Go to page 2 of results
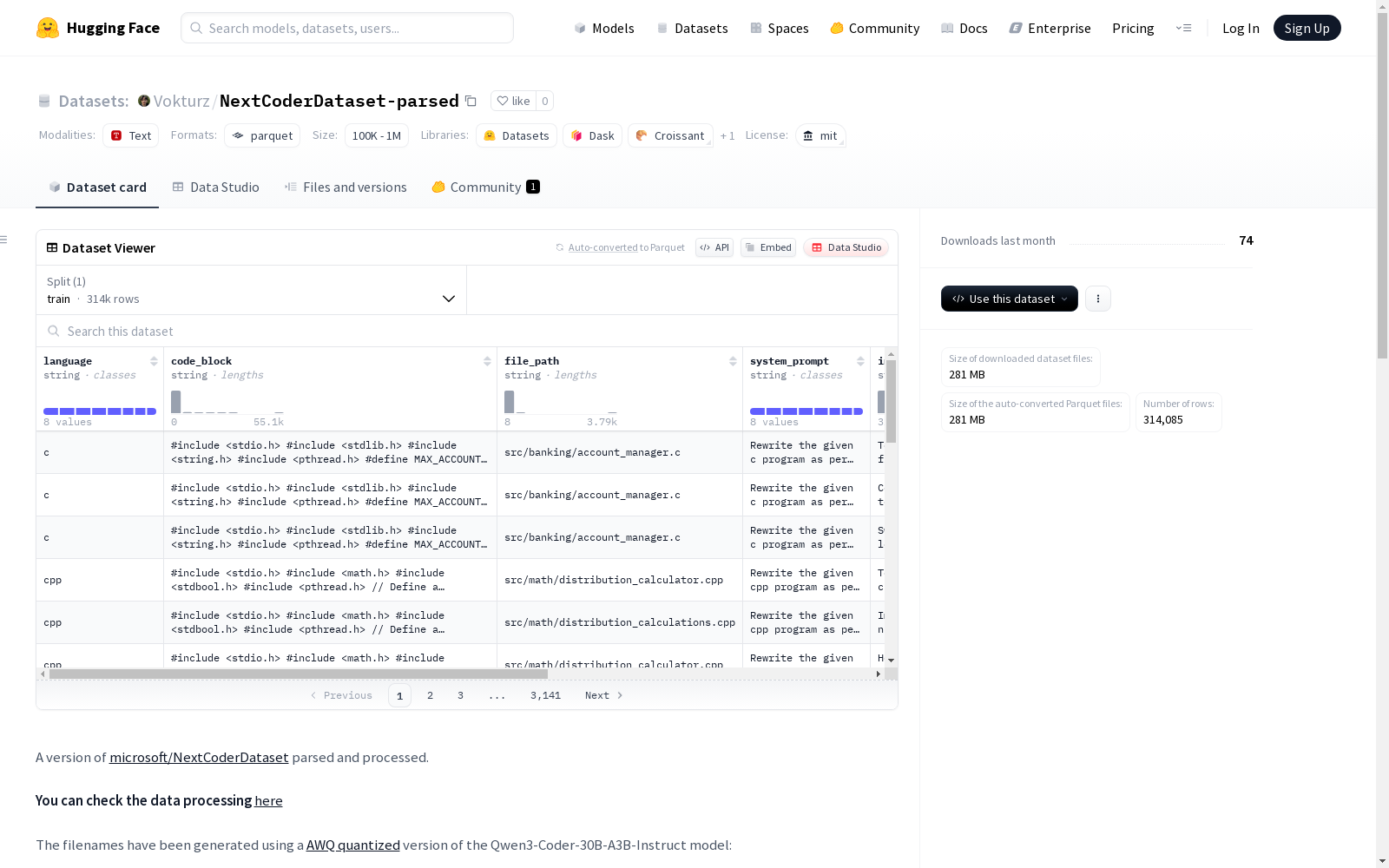This screenshot has width=1389, height=868. coord(430,695)
